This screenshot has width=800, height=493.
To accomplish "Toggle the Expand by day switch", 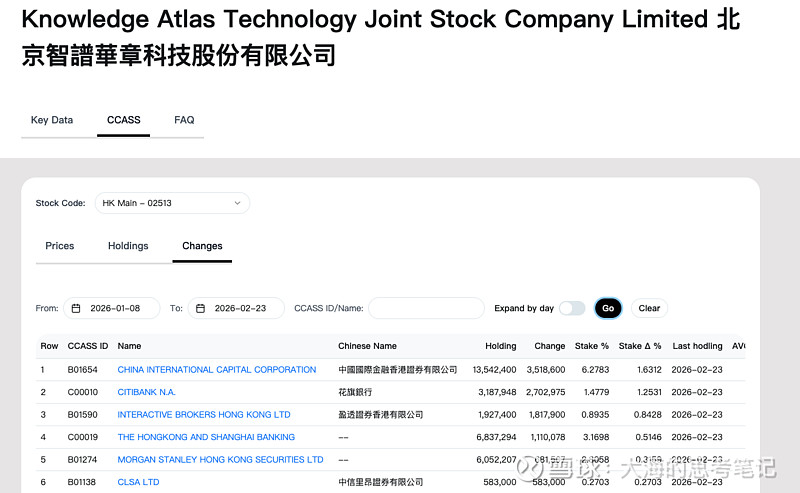I will [572, 308].
